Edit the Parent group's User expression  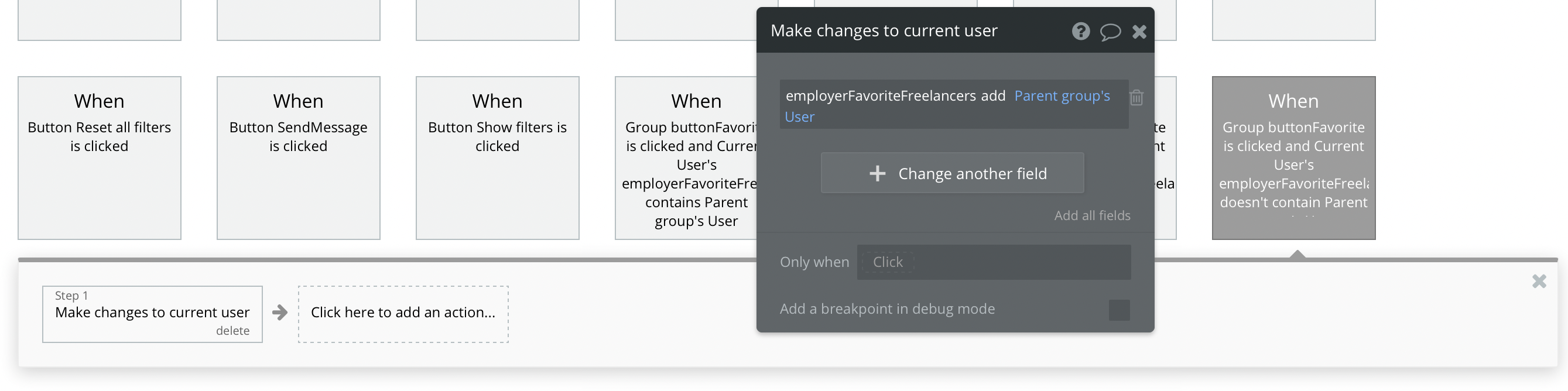click(x=1062, y=96)
